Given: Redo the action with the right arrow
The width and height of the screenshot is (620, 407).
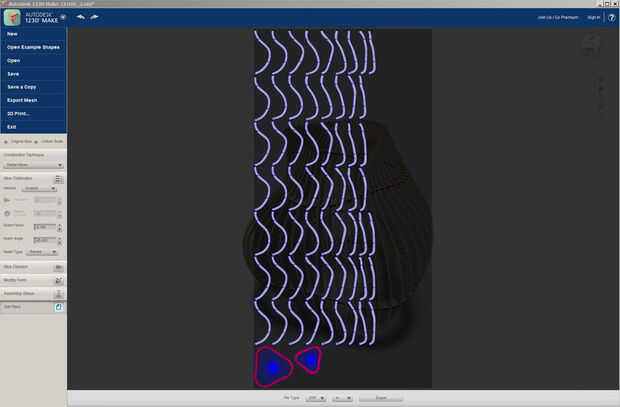Looking at the screenshot, I should (x=95, y=17).
